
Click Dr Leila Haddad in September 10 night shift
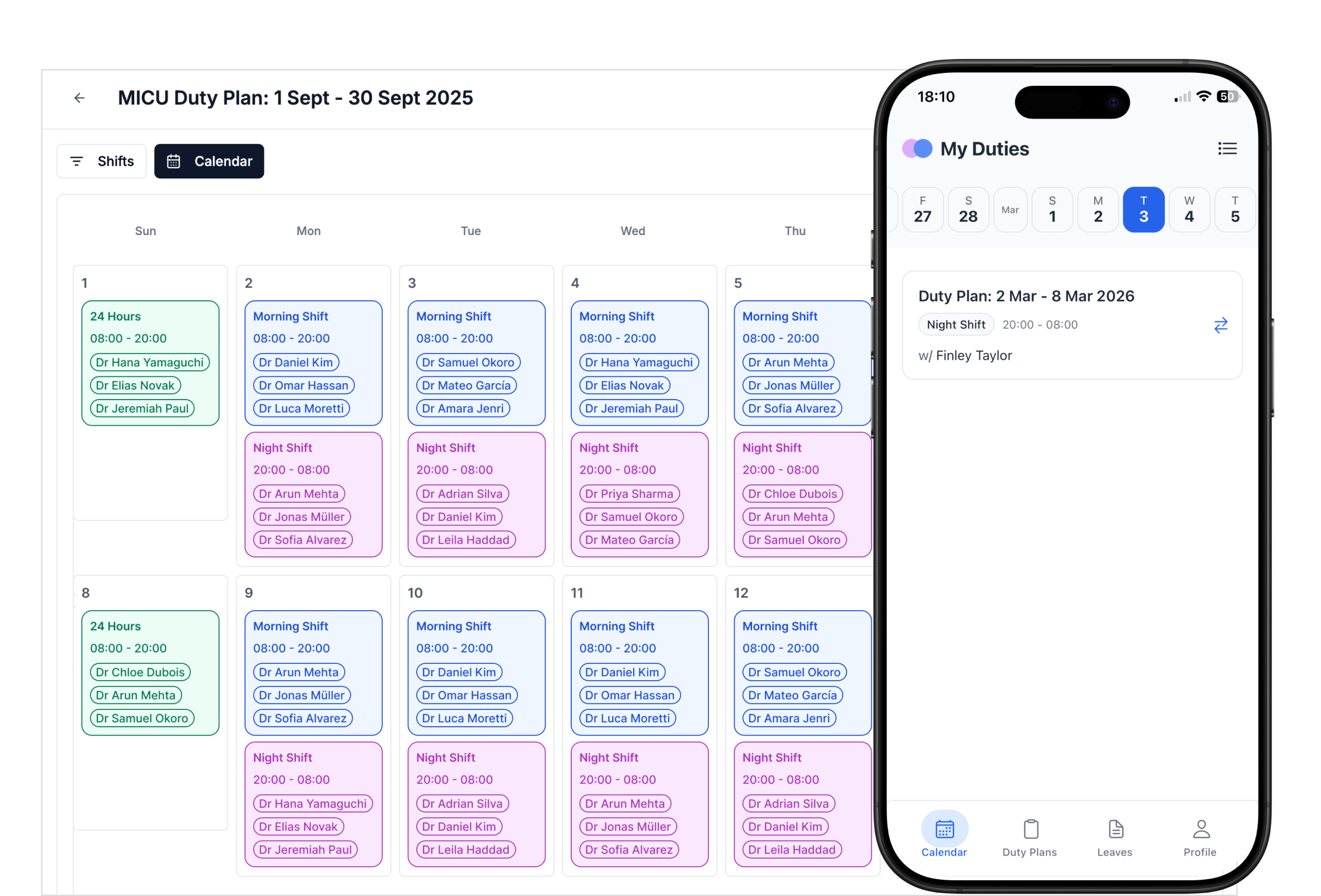(x=465, y=849)
